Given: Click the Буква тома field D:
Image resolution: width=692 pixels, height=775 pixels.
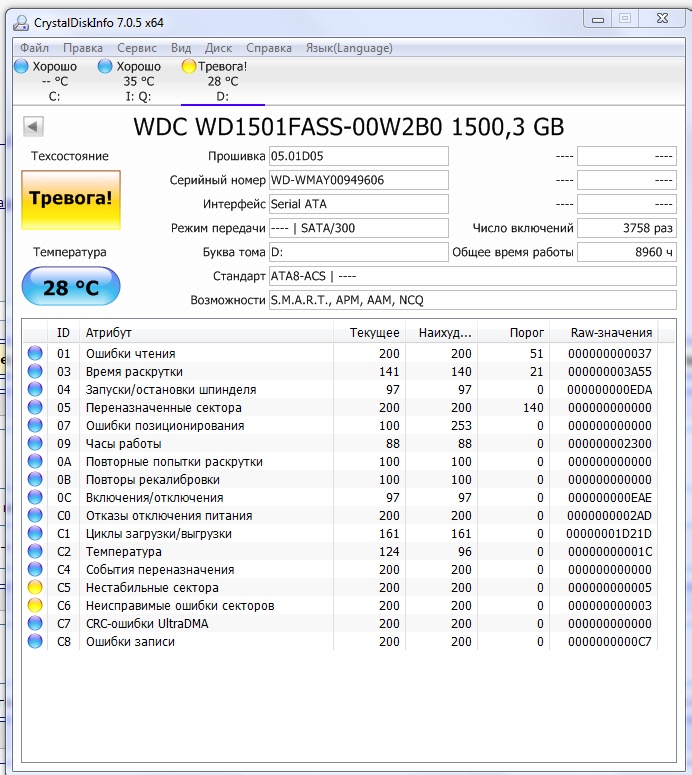Looking at the screenshot, I should click(359, 252).
